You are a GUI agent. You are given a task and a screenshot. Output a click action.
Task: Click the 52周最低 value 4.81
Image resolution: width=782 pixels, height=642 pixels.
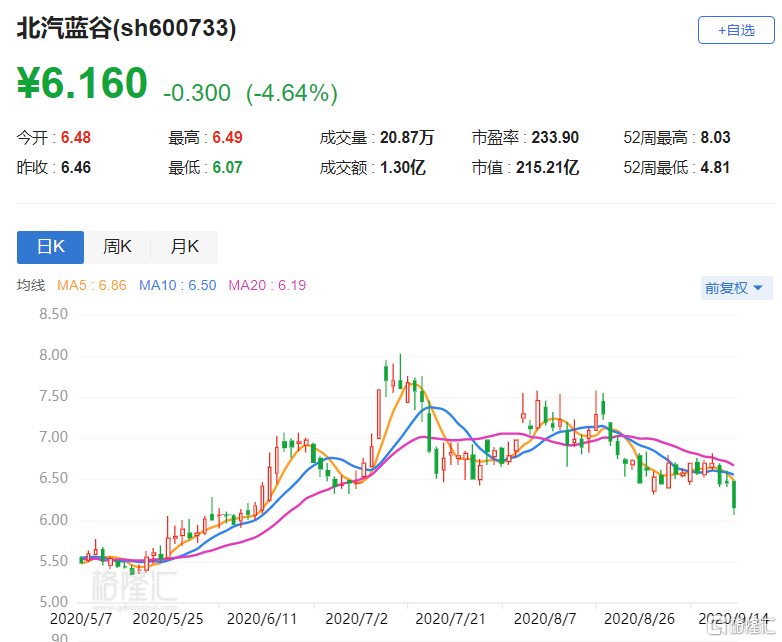click(715, 167)
